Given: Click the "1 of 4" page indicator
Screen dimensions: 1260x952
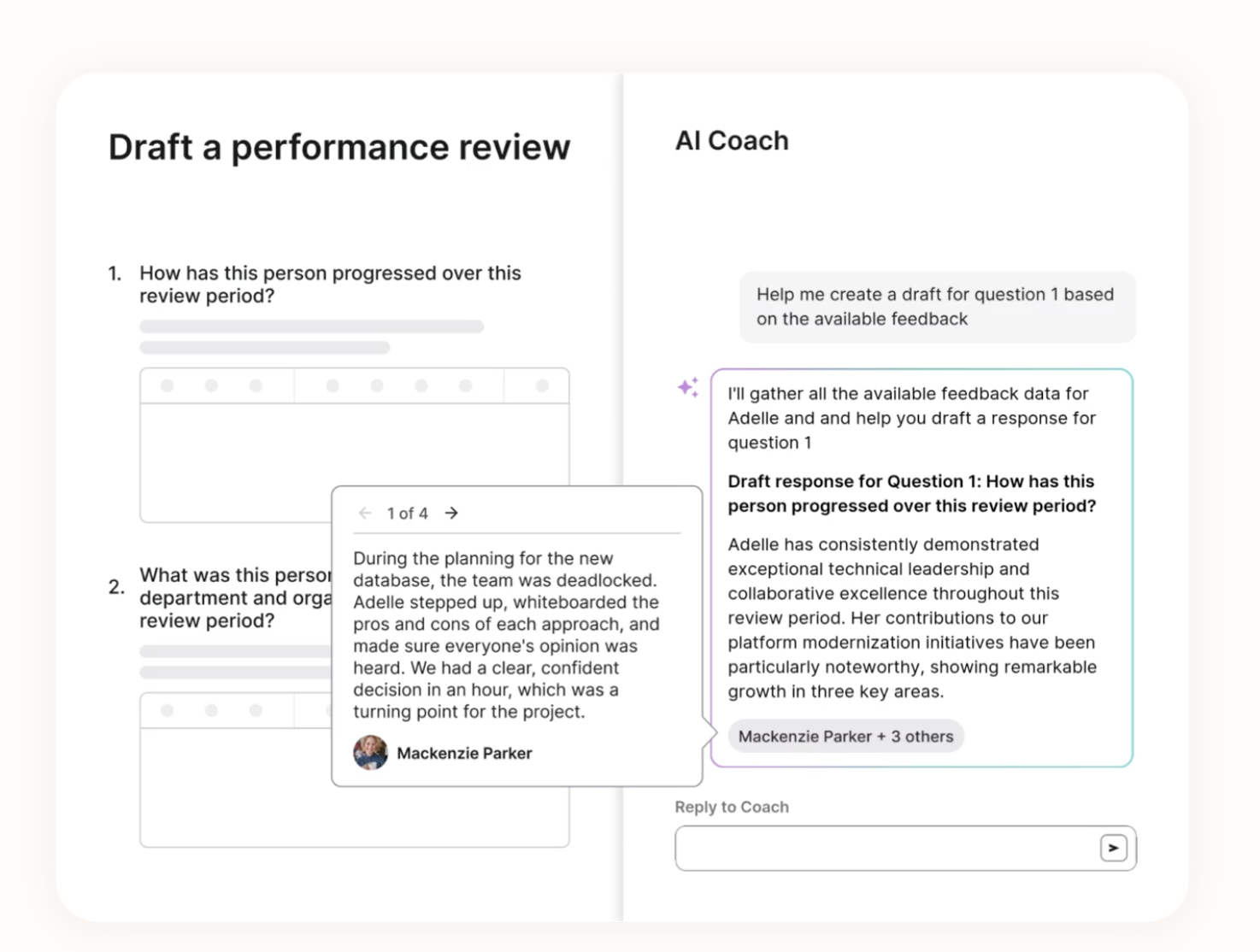Looking at the screenshot, I should (408, 513).
